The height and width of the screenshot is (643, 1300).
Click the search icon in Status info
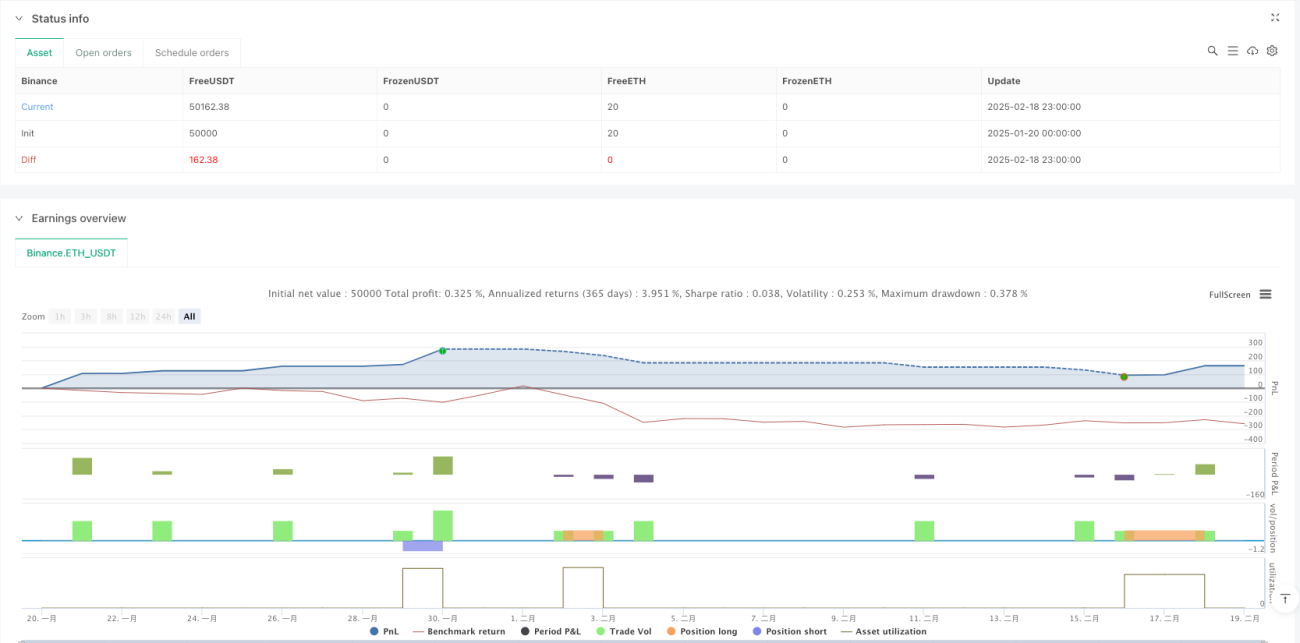[1212, 51]
